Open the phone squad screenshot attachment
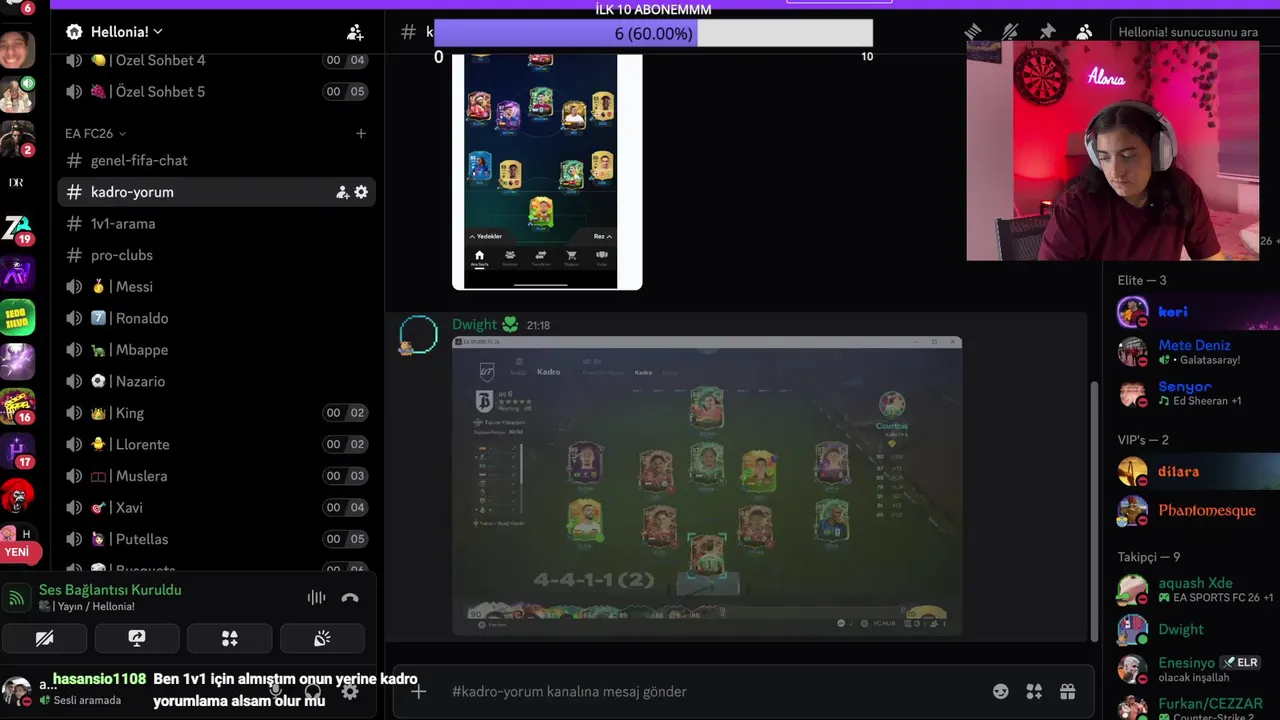 (x=547, y=172)
